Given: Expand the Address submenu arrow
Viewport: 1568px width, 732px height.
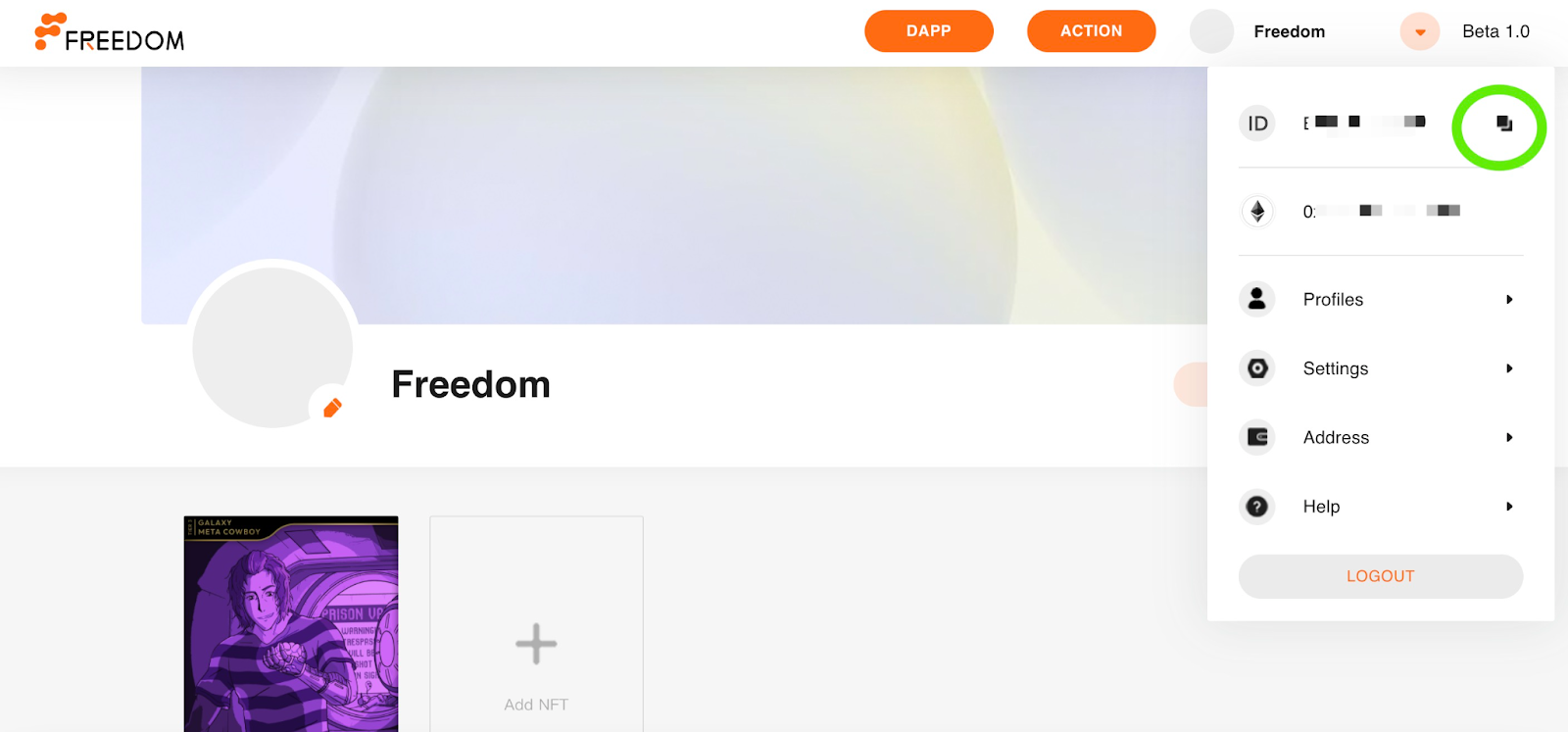Looking at the screenshot, I should tap(1509, 437).
